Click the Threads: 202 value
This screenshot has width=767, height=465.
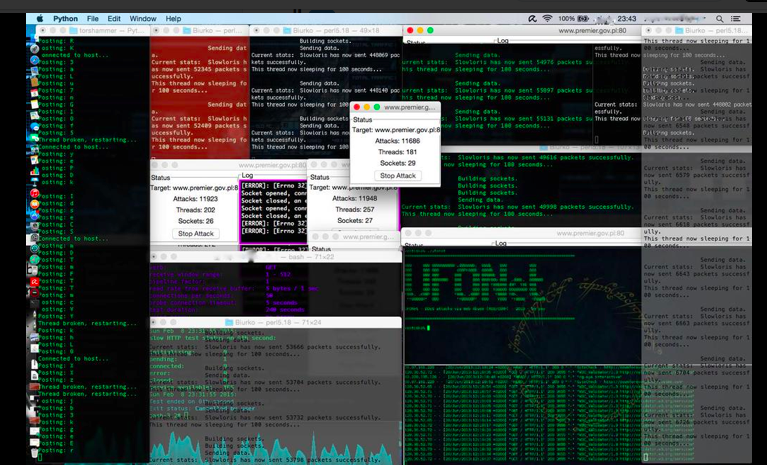click(195, 210)
